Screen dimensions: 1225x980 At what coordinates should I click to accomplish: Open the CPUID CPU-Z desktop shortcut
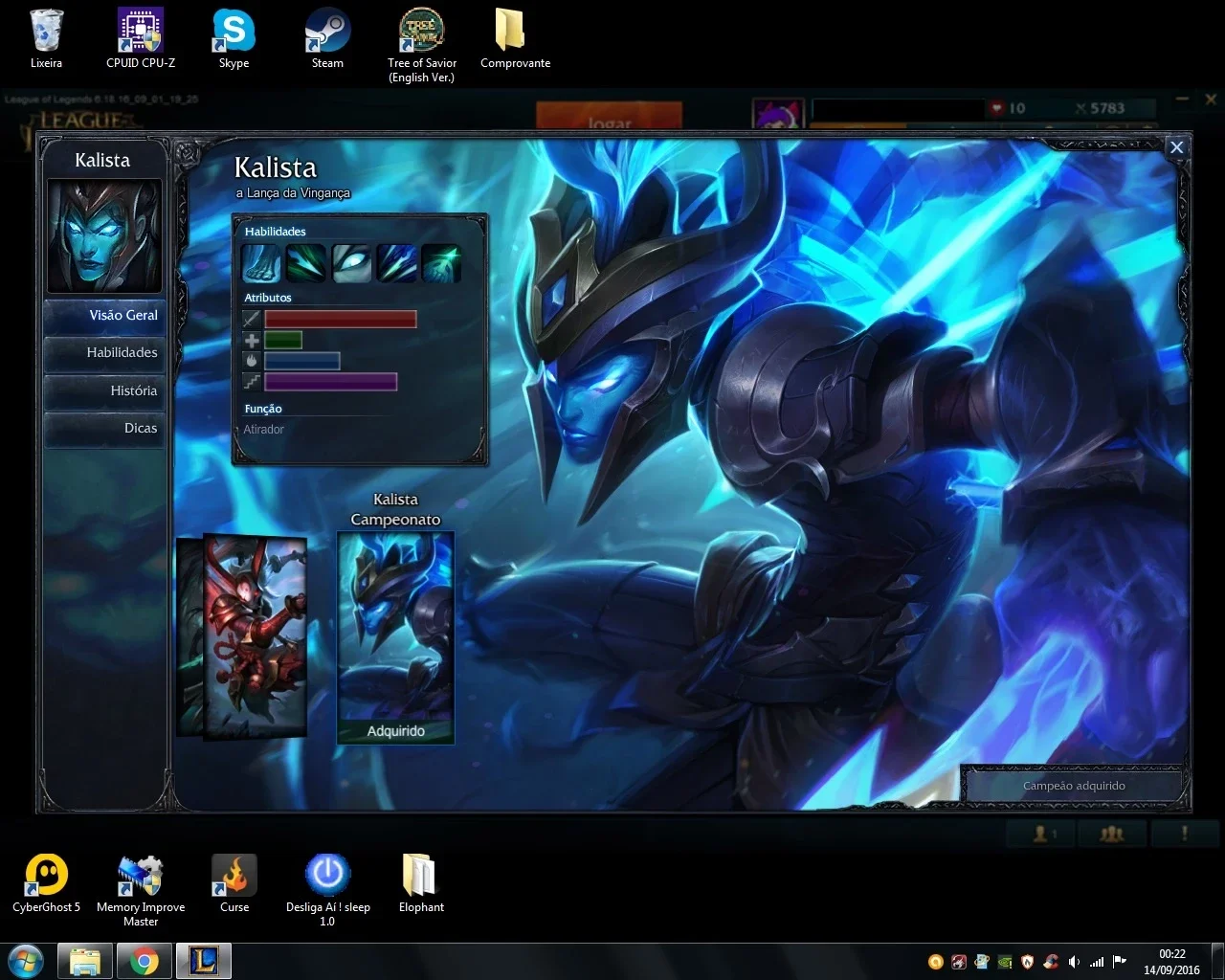[141, 39]
